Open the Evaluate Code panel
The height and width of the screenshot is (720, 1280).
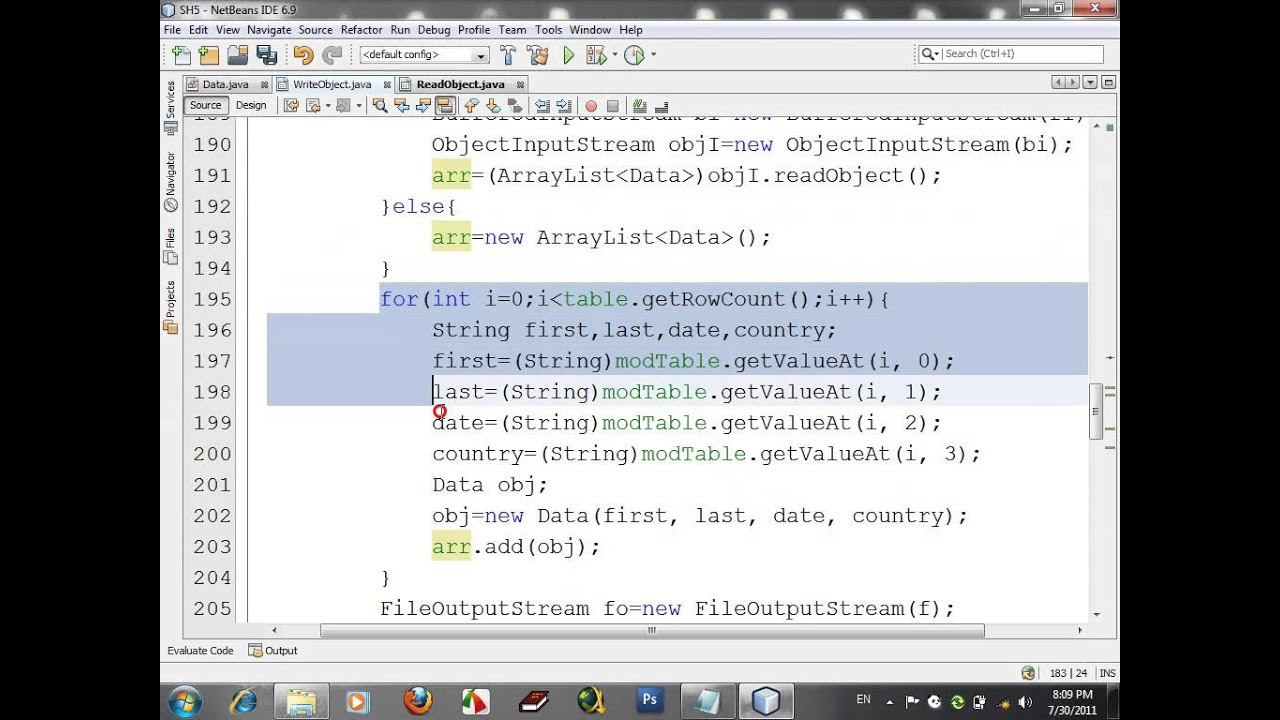pyautogui.click(x=200, y=650)
